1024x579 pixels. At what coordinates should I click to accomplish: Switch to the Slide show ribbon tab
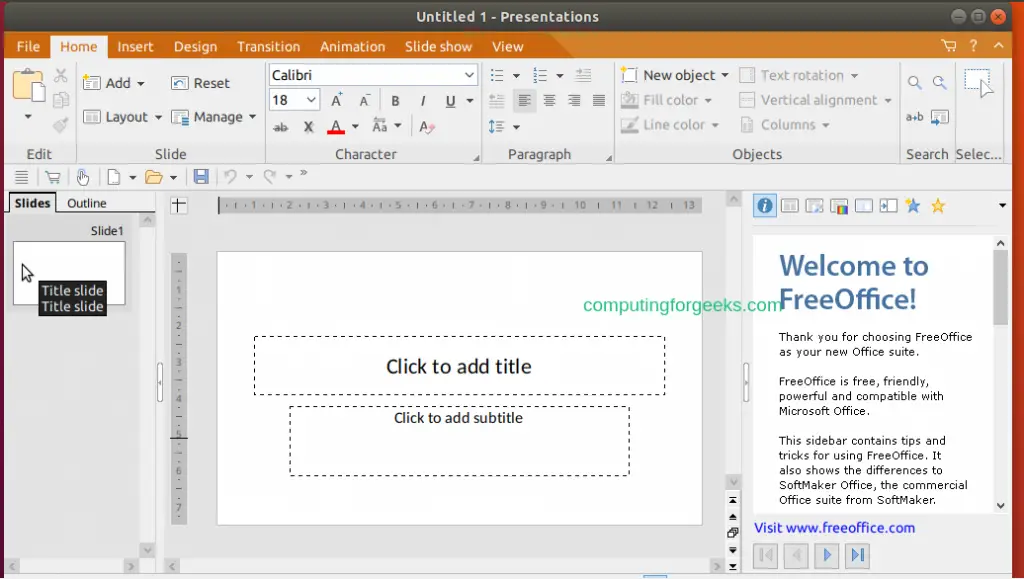coord(438,46)
